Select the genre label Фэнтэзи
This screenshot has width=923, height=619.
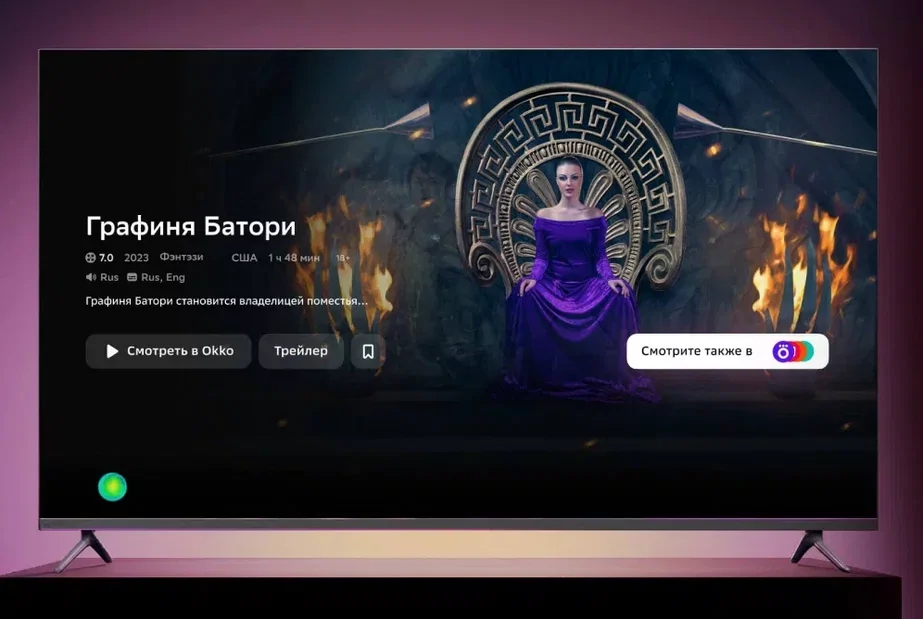pyautogui.click(x=181, y=257)
